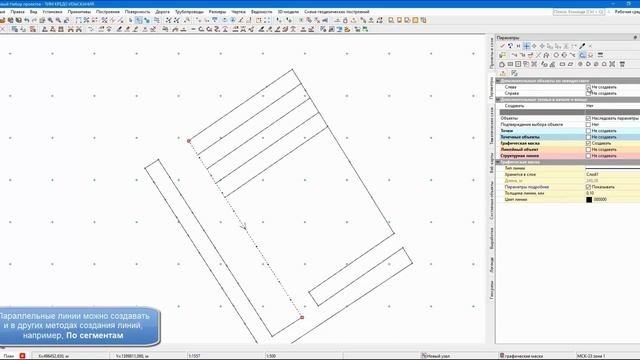640x360 pixels.
Task: Open the Тип линии dropdown
Action: (x=612, y=168)
